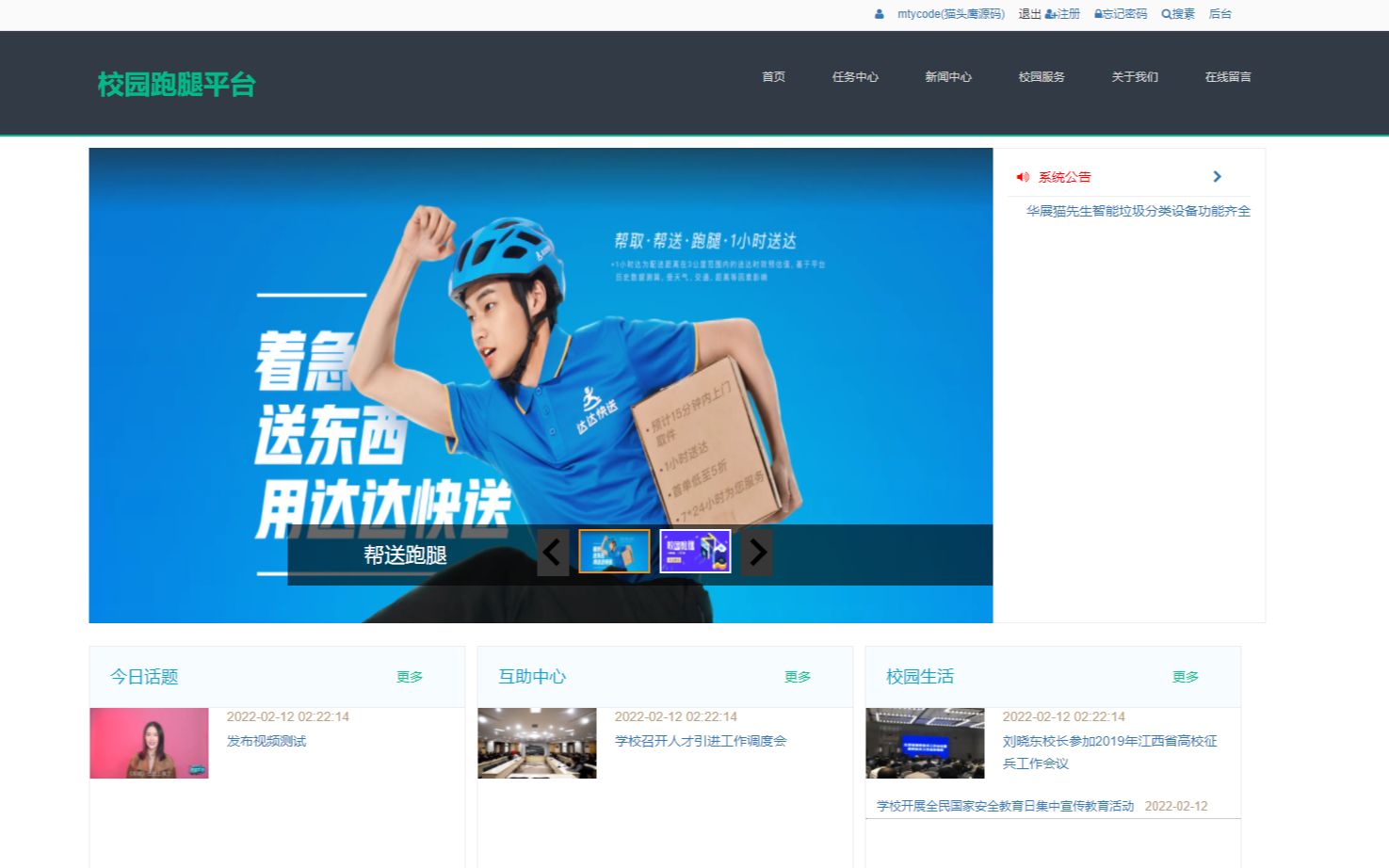Click the red speaker announcement icon
This screenshot has width=1389, height=868.
click(x=1023, y=177)
